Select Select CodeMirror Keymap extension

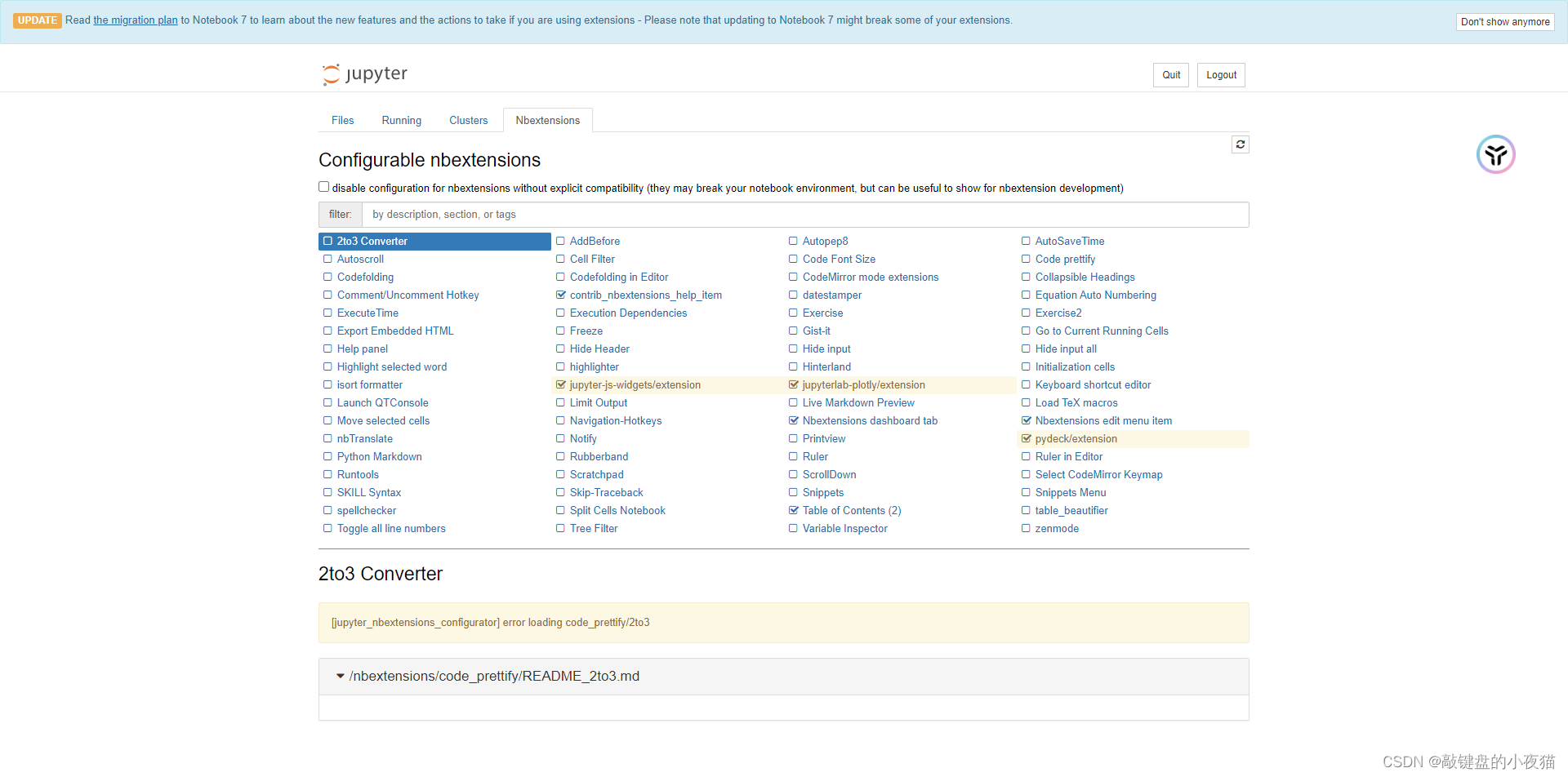coord(1099,474)
